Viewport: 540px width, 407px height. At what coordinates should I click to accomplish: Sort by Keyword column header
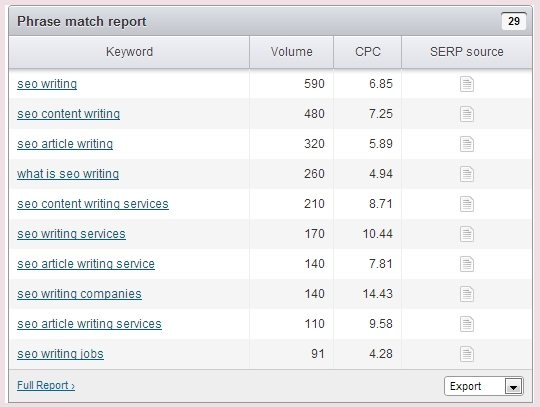[x=129, y=52]
